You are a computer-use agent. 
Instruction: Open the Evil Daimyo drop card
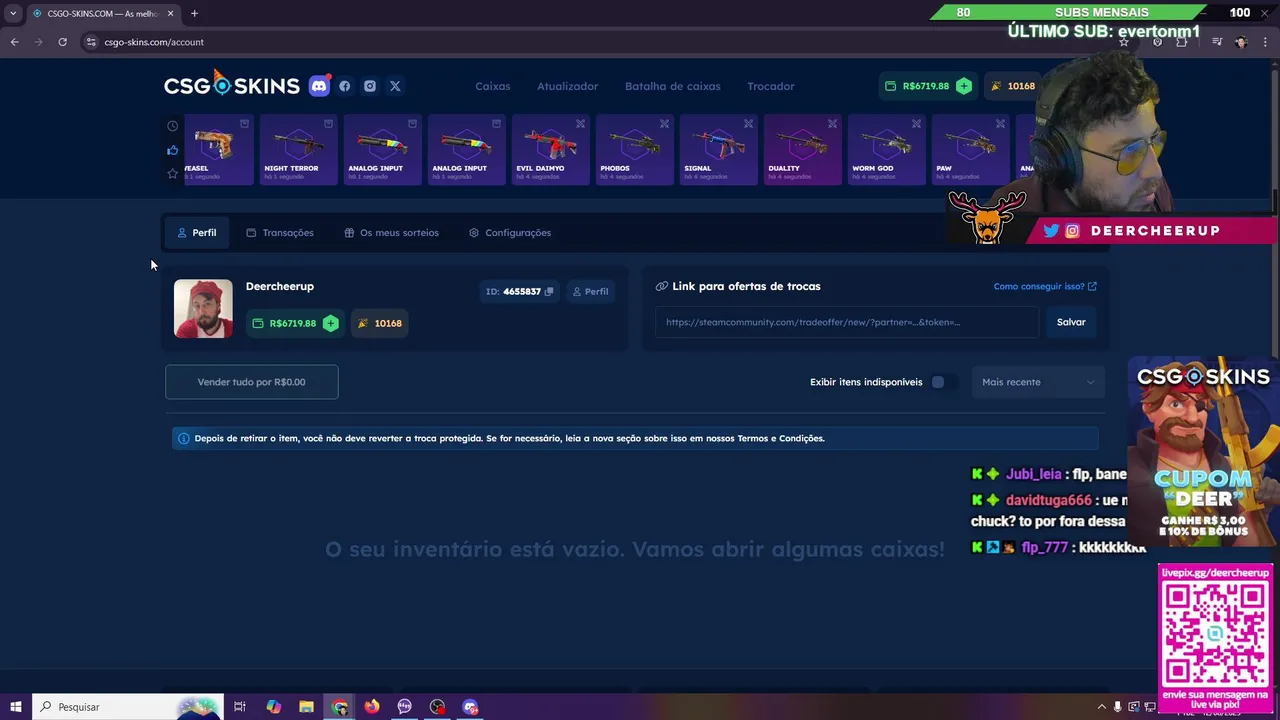550,150
